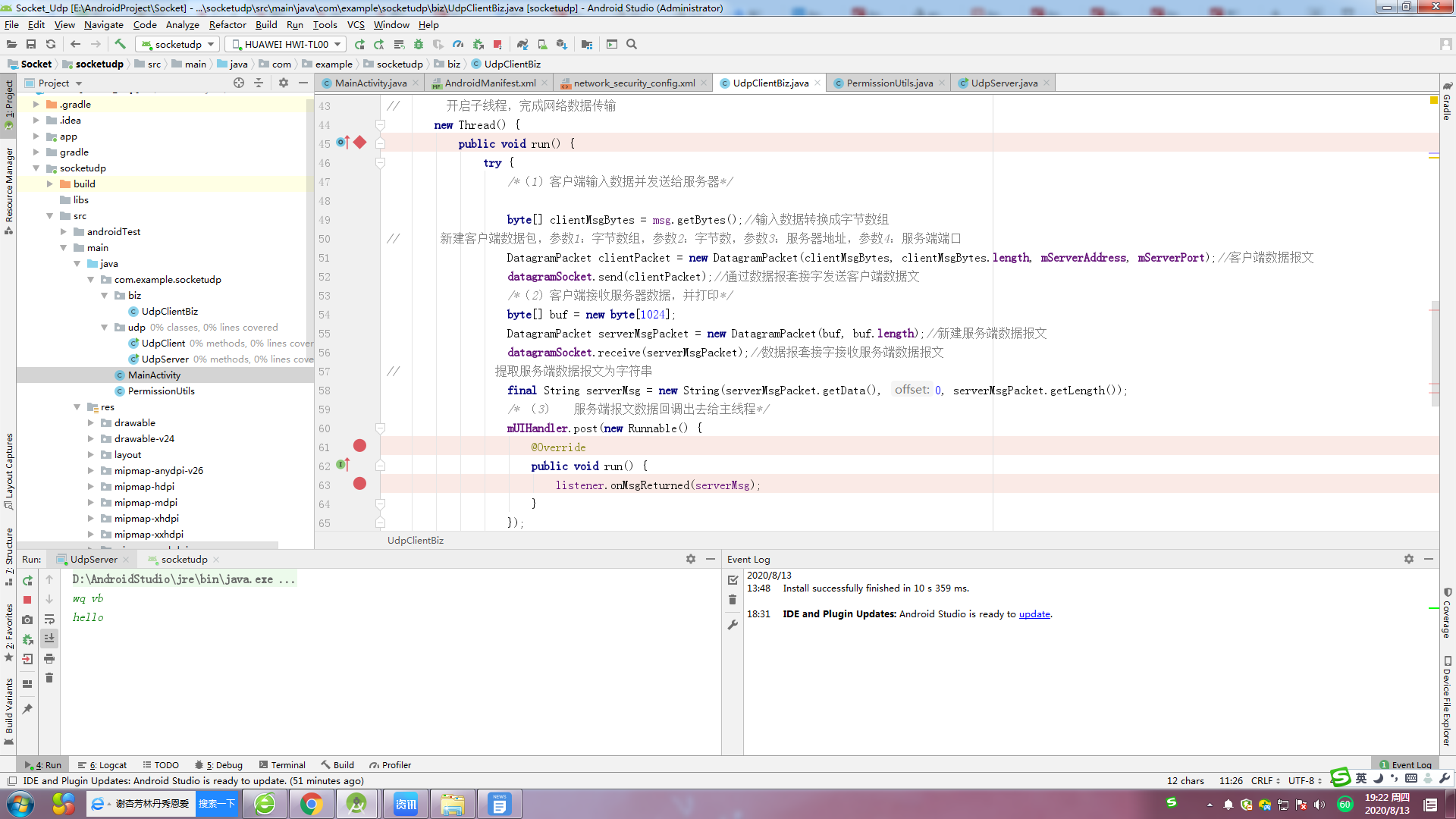Open the TODO tool window button

coord(161,765)
